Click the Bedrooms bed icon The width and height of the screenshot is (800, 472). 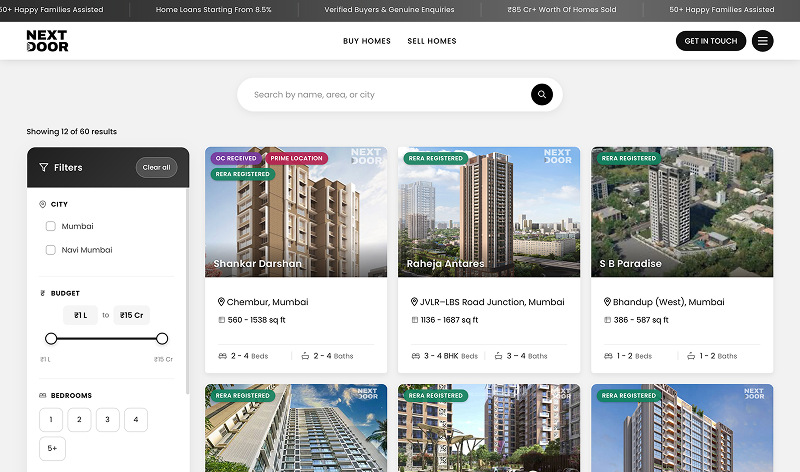click(x=43, y=395)
